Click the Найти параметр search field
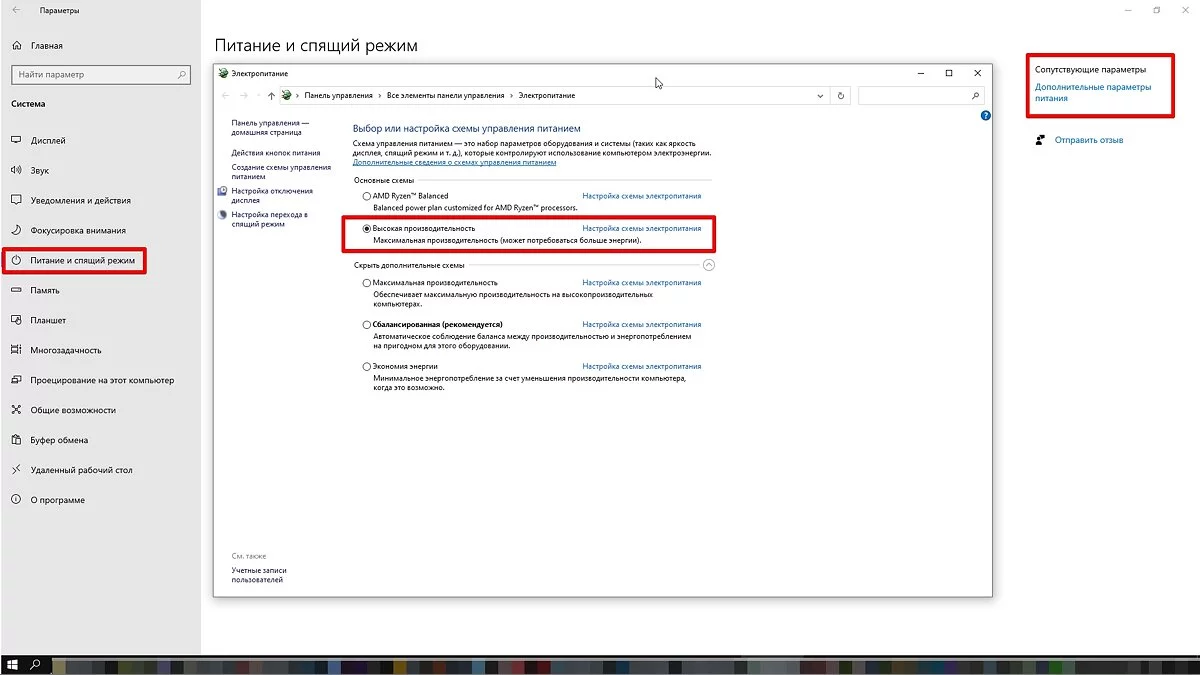The height and width of the screenshot is (675, 1200). coord(95,75)
